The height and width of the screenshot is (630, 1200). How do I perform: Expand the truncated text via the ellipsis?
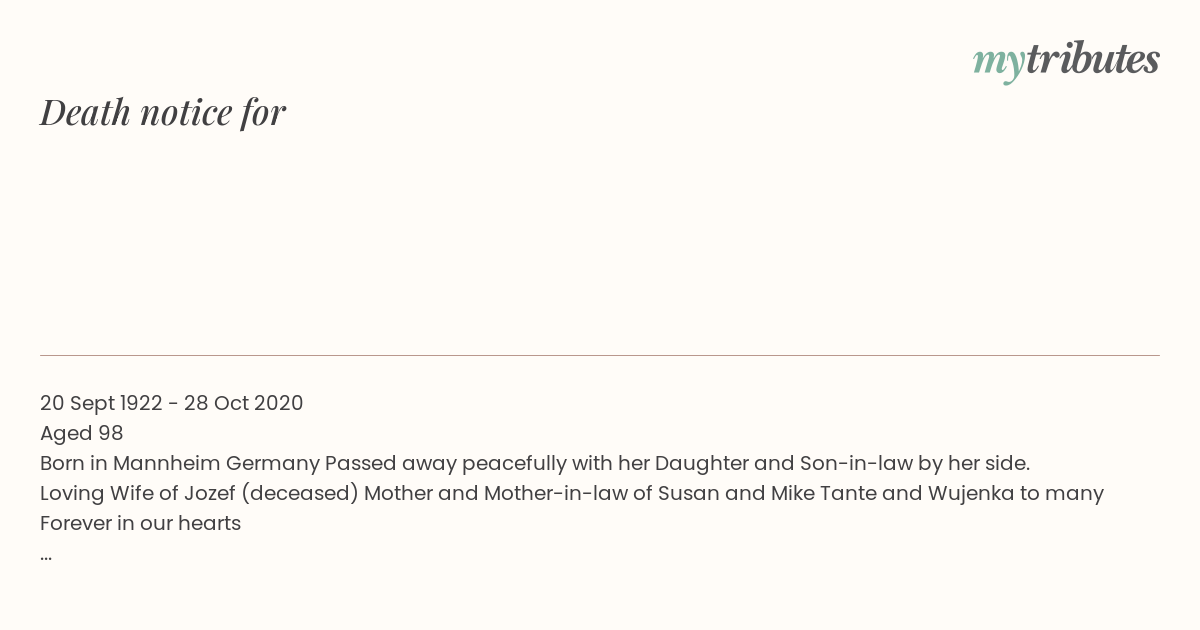click(46, 556)
